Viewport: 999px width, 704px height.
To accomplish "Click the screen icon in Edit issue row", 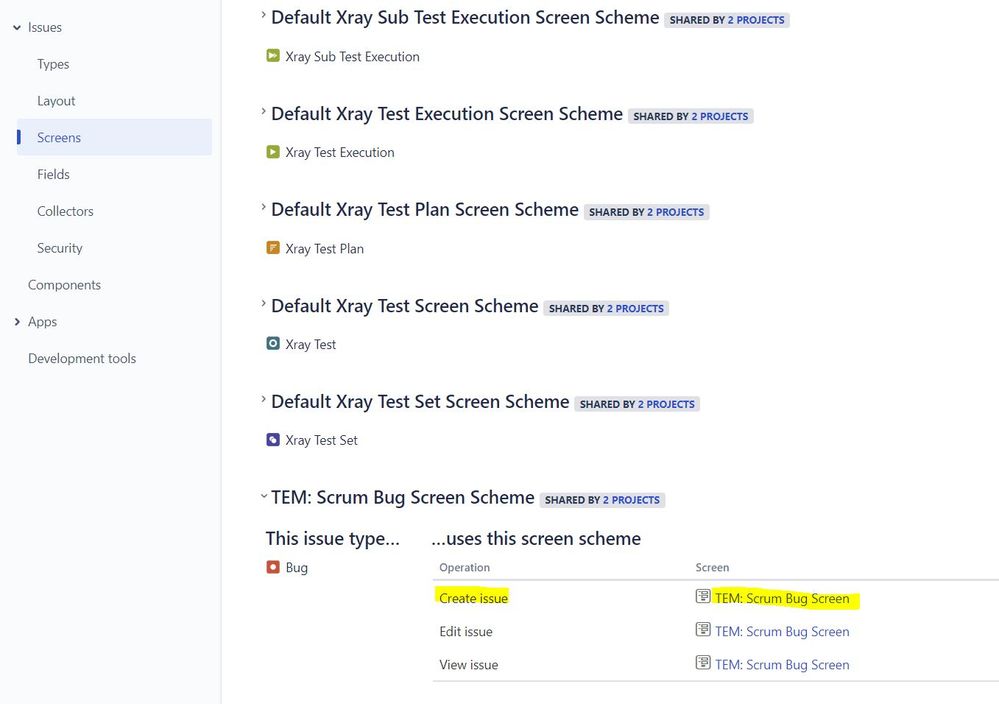I will [703, 630].
